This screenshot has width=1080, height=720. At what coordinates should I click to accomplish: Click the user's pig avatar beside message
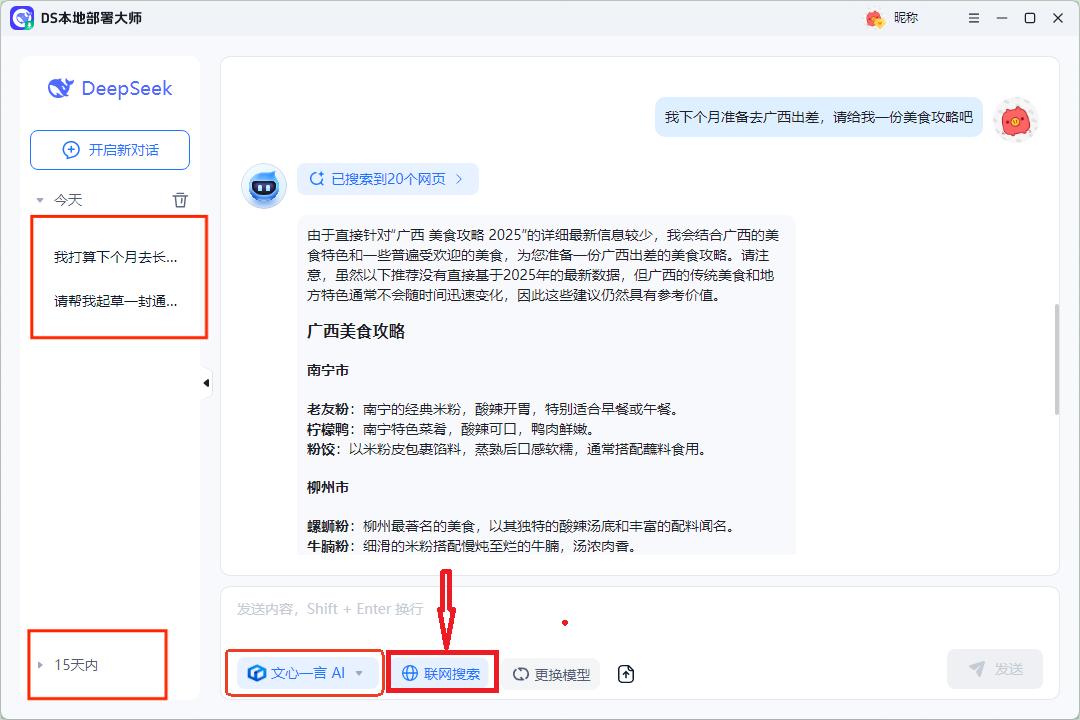click(x=1015, y=121)
